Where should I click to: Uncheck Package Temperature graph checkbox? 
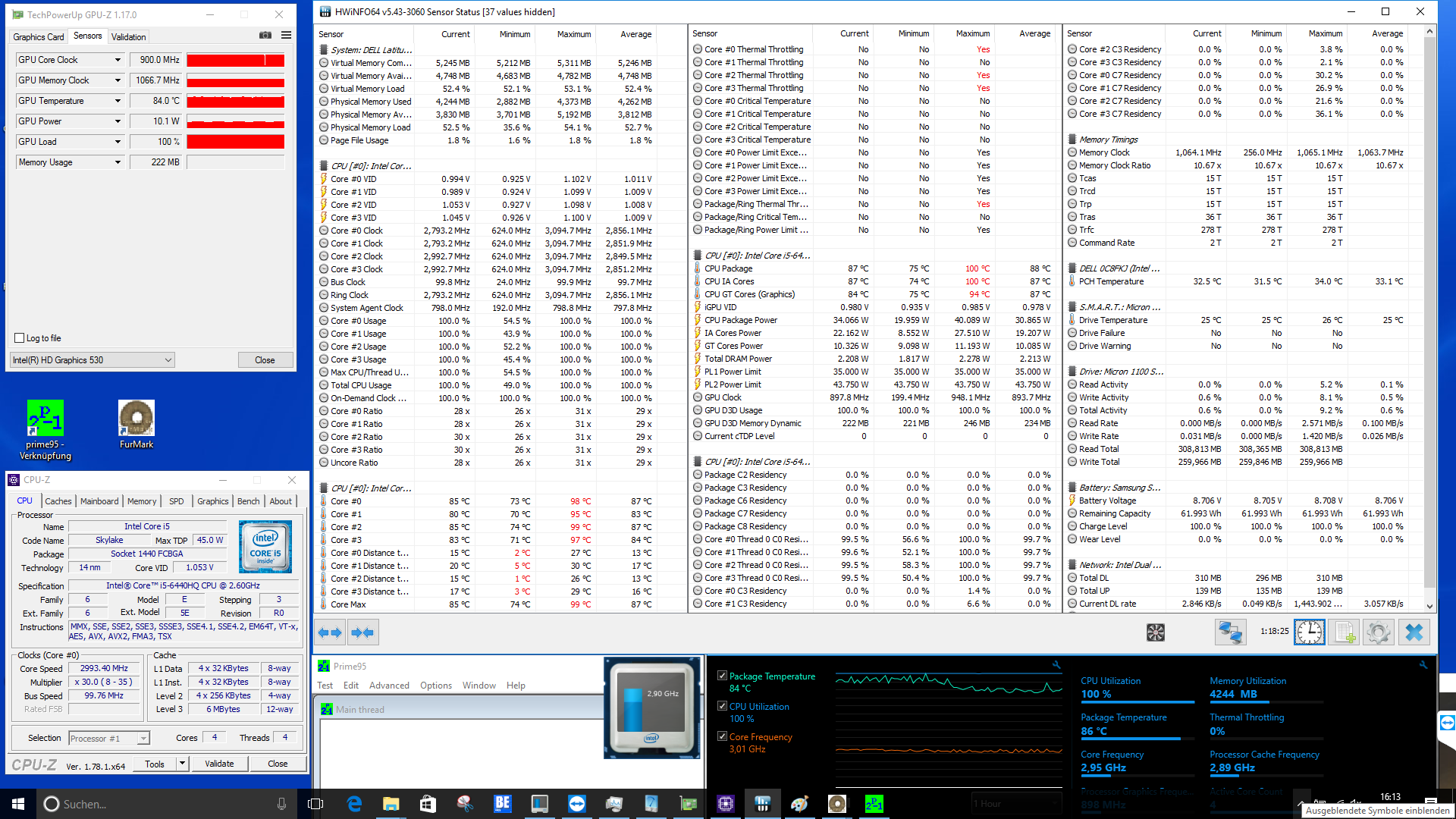(x=723, y=676)
